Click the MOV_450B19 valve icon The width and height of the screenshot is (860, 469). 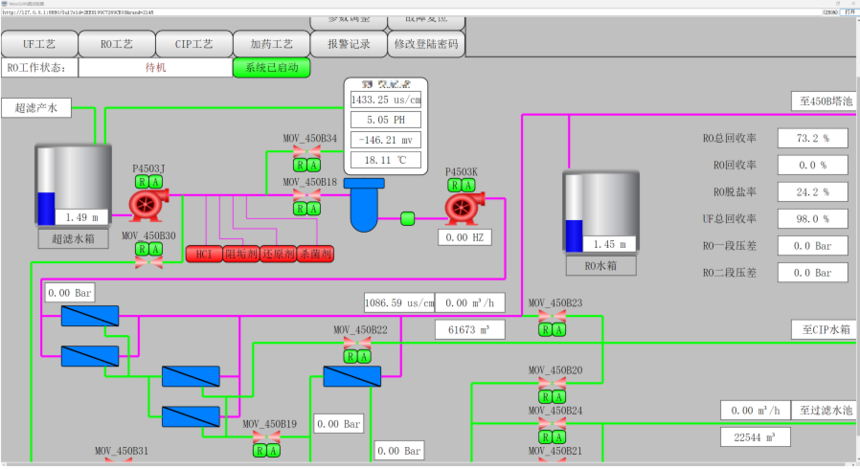[267, 437]
